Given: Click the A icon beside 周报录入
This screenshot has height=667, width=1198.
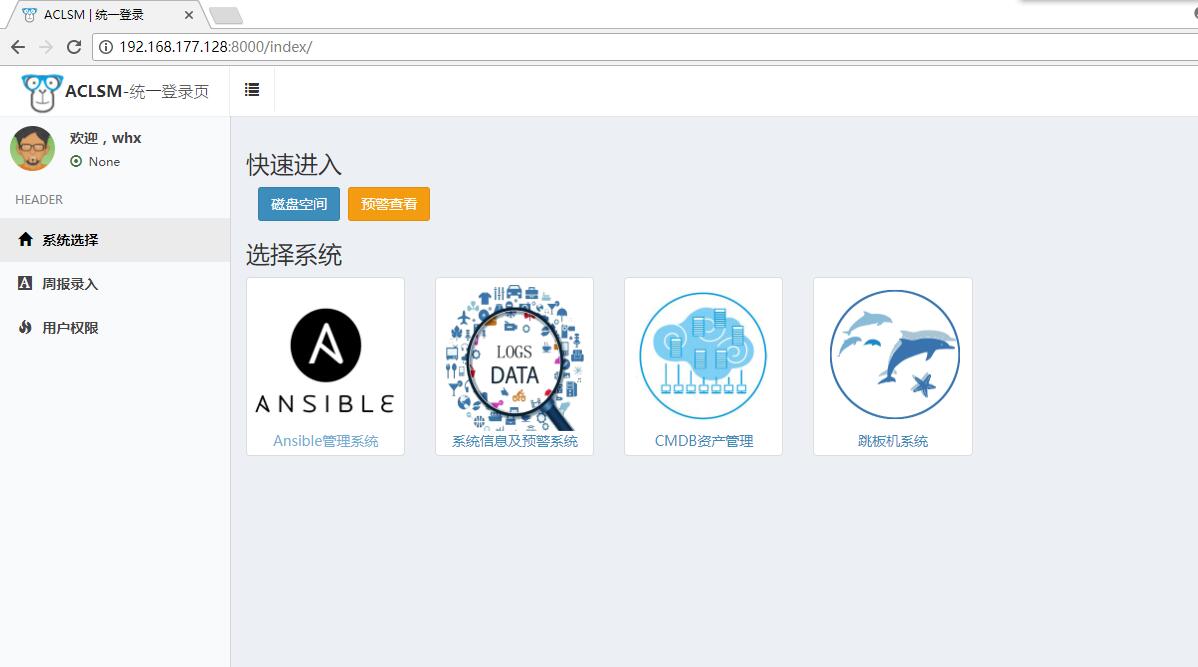Looking at the screenshot, I should [24, 283].
